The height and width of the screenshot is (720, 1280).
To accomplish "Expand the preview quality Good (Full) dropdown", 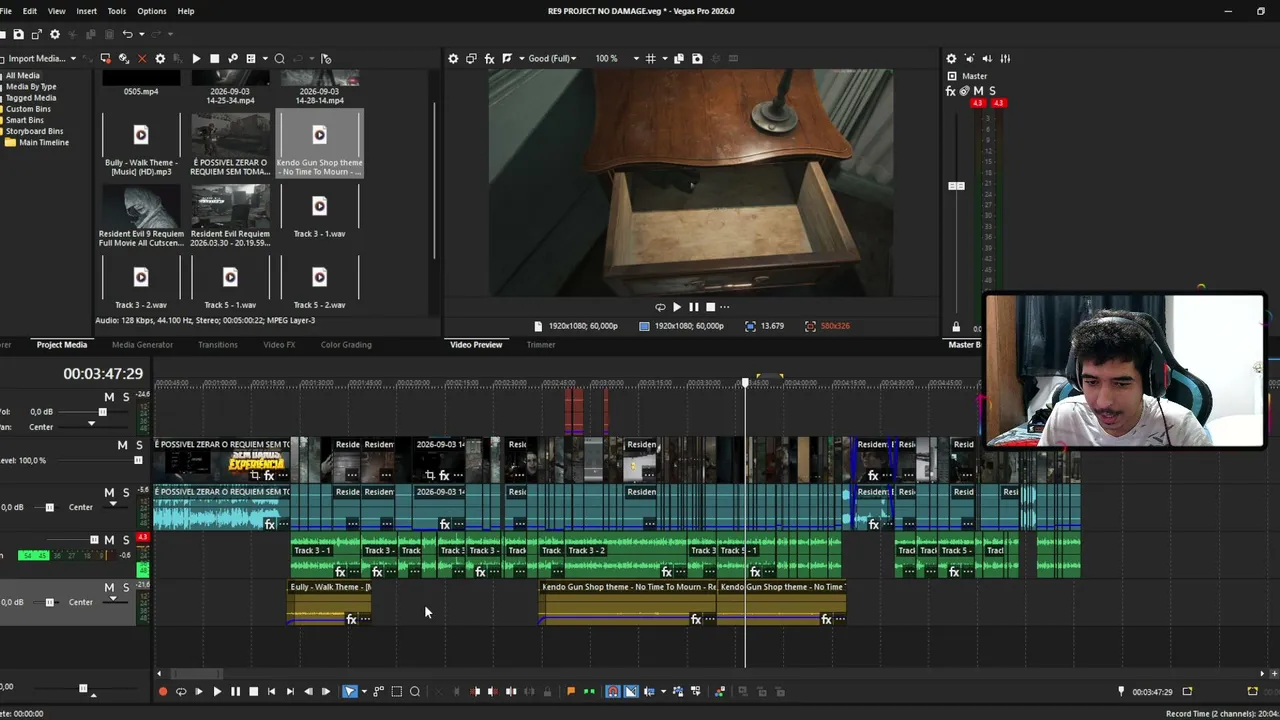I will point(551,58).
